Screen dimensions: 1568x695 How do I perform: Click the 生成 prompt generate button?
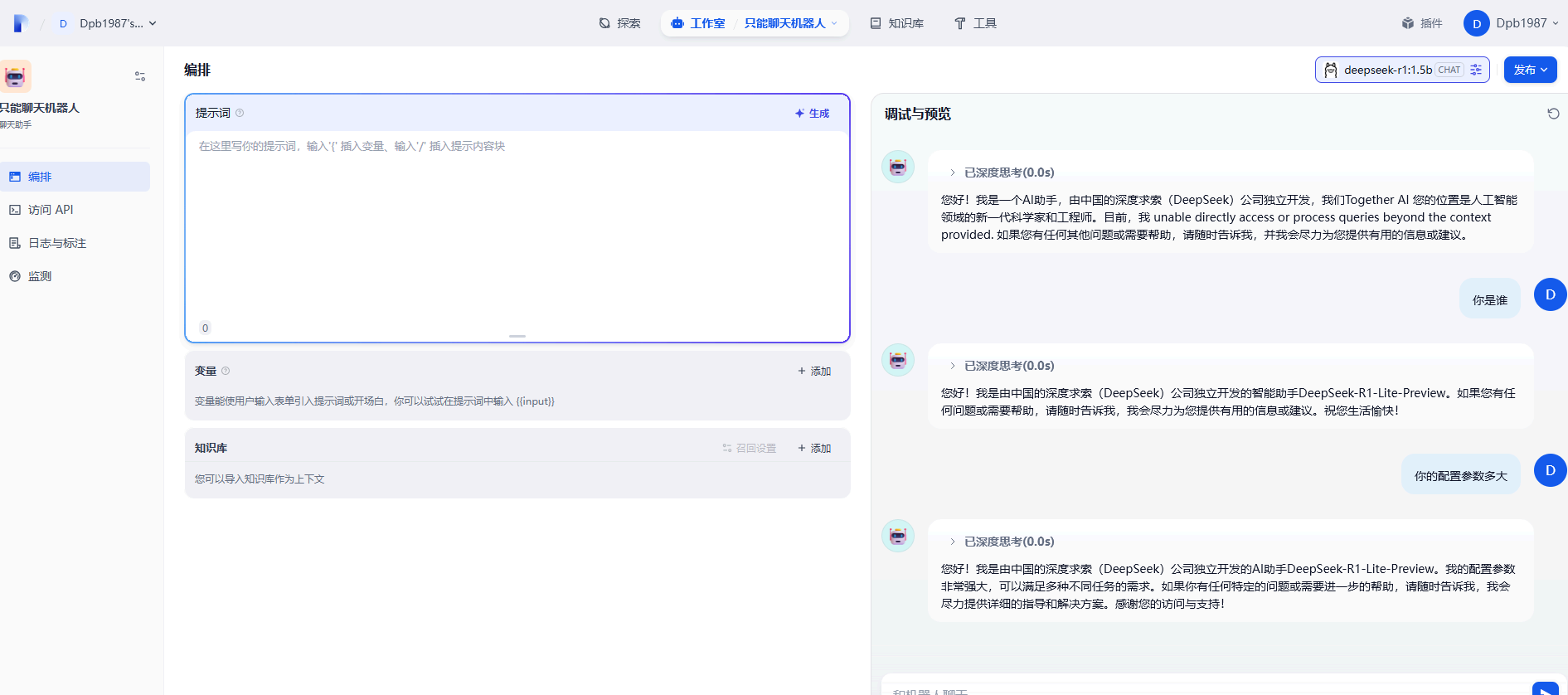pos(812,113)
